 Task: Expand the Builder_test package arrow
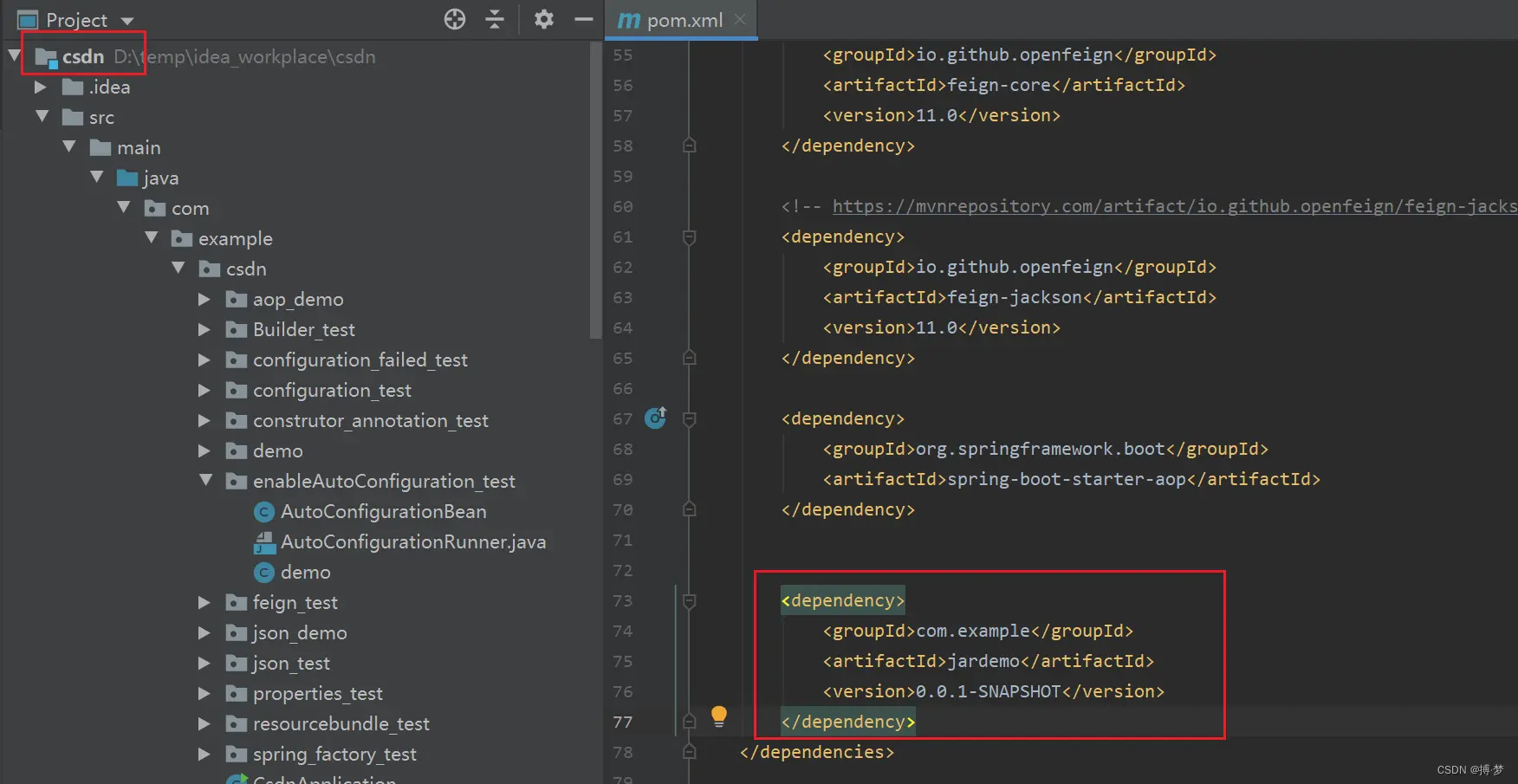[204, 329]
